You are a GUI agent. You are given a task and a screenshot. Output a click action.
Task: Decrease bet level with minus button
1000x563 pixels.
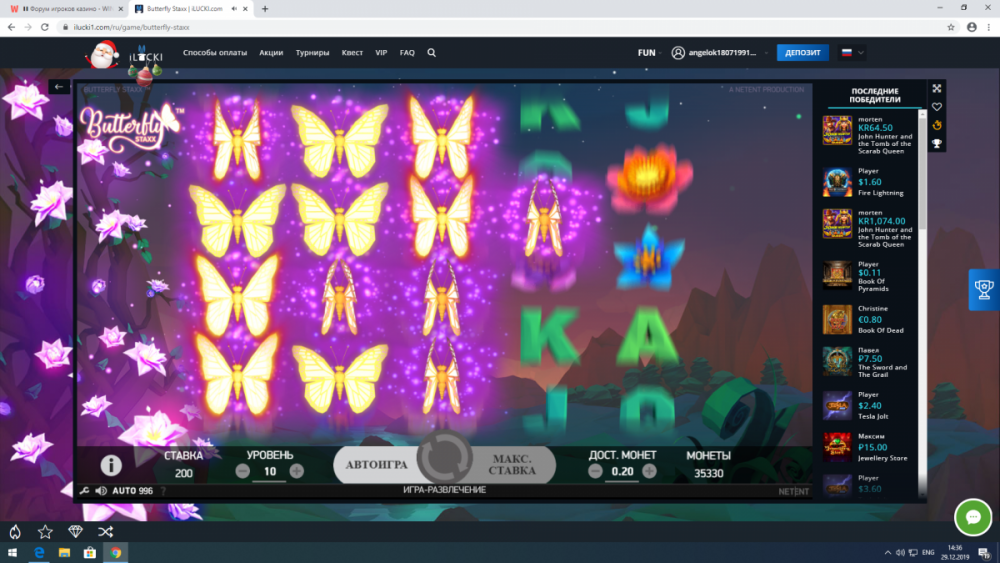point(242,471)
